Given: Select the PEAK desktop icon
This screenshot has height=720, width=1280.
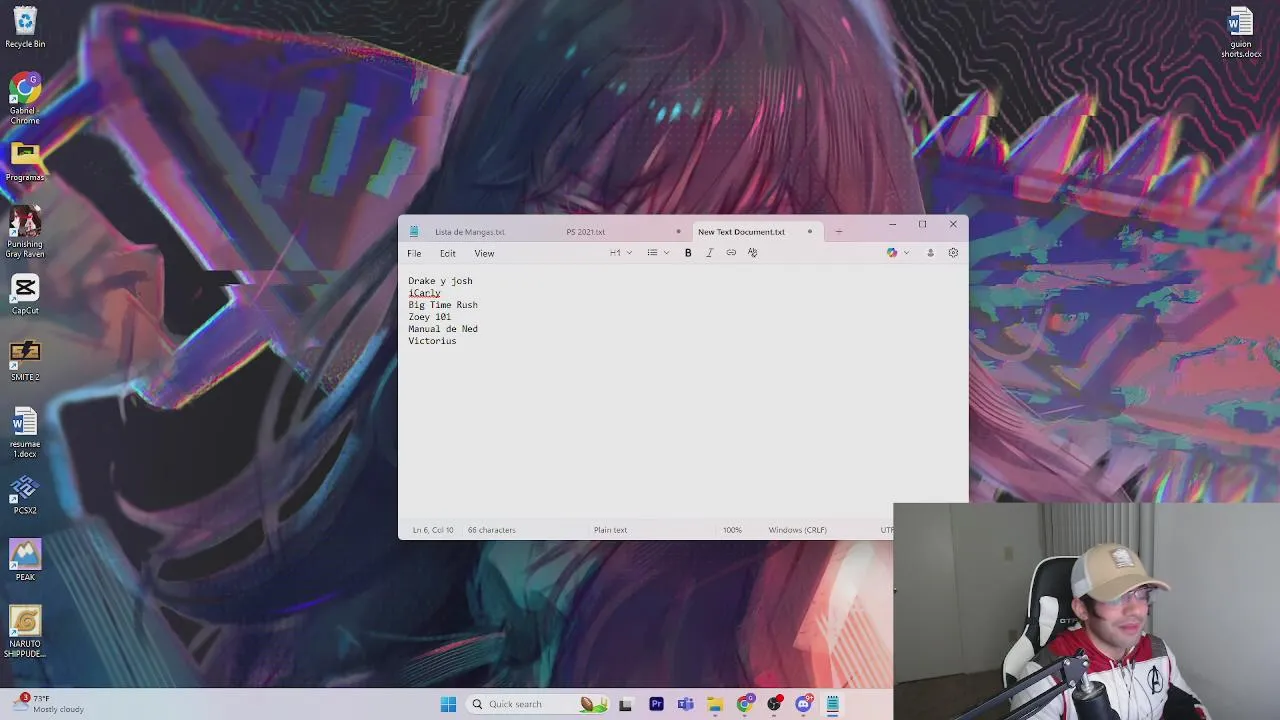Looking at the screenshot, I should click(25, 561).
